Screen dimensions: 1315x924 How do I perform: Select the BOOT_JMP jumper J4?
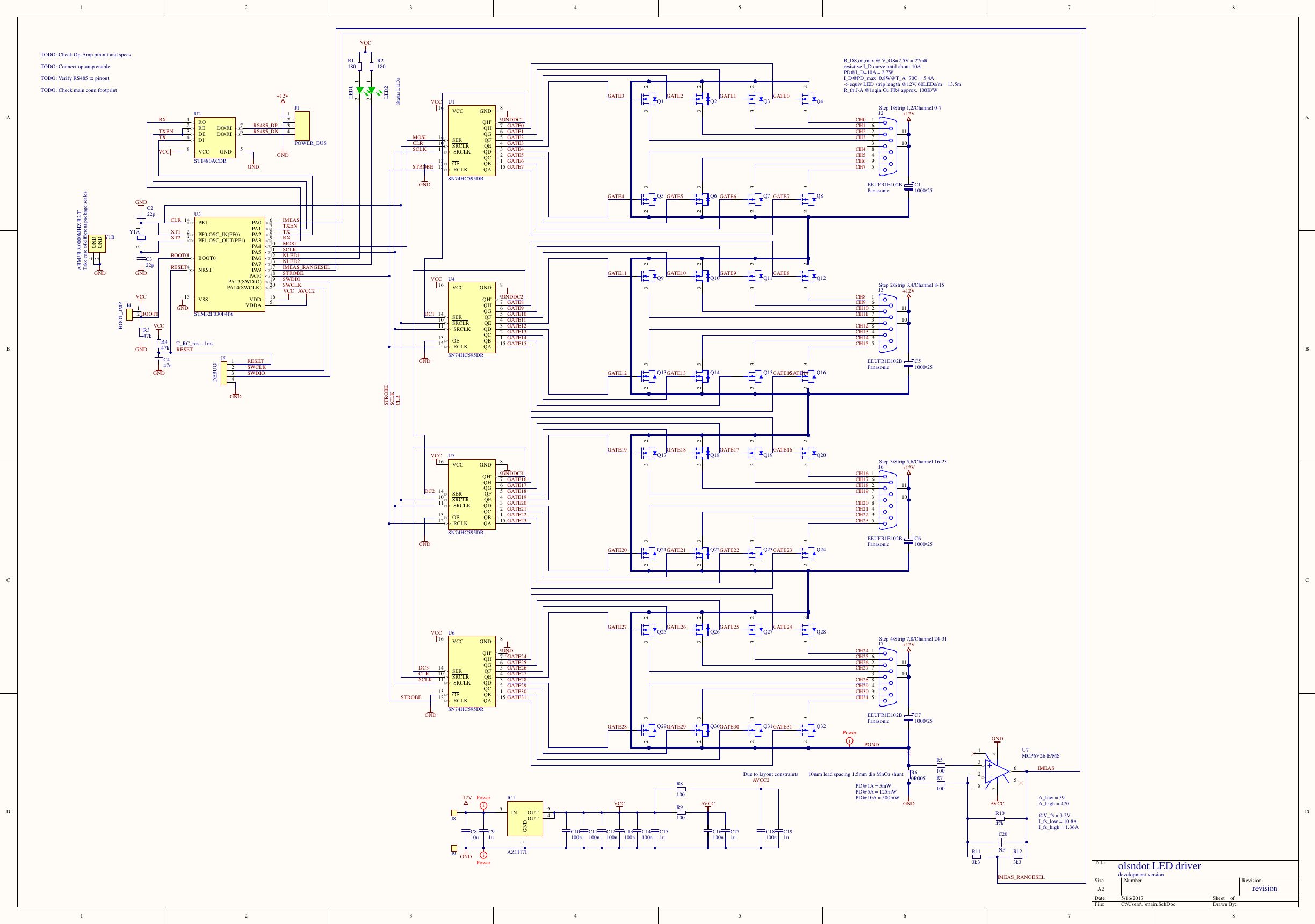click(x=129, y=314)
